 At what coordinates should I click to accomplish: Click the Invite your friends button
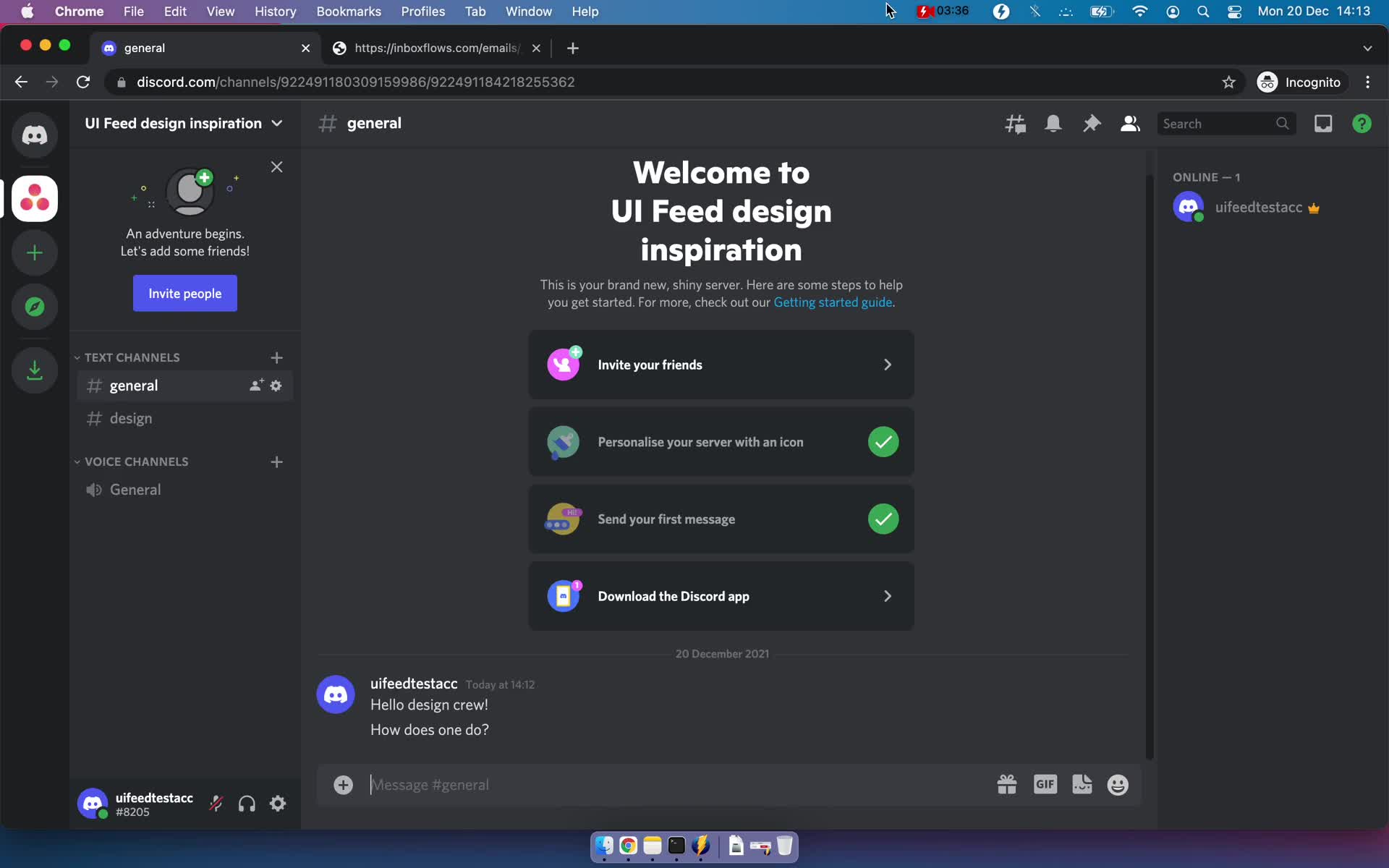pos(721,364)
